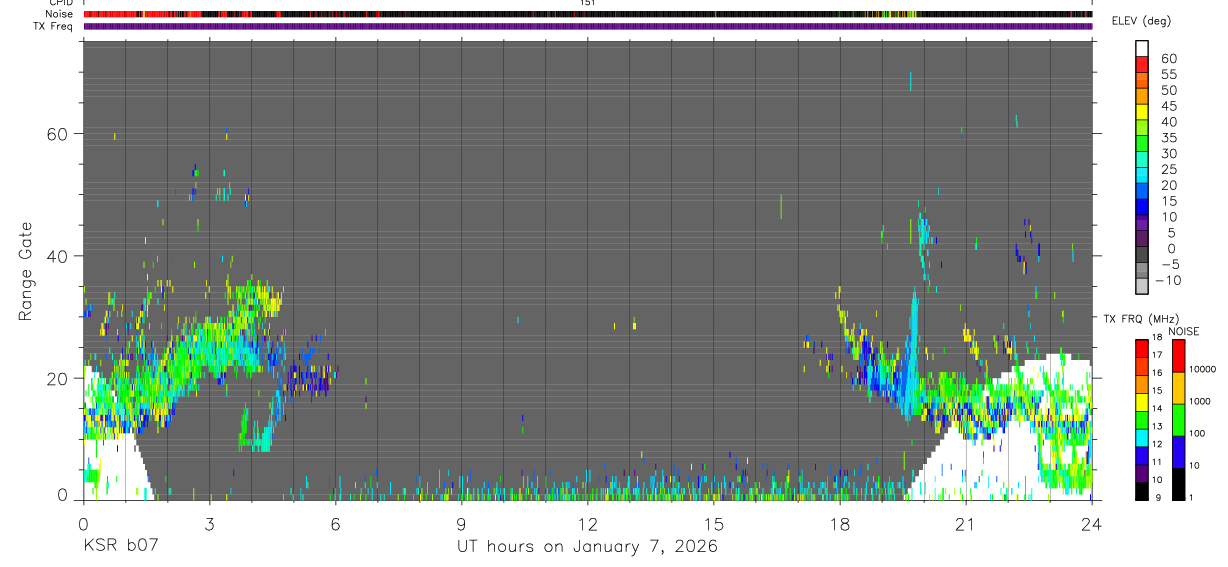Click the UT hours on January 7, 2026 title
1228x567 pixels.
tap(587, 547)
